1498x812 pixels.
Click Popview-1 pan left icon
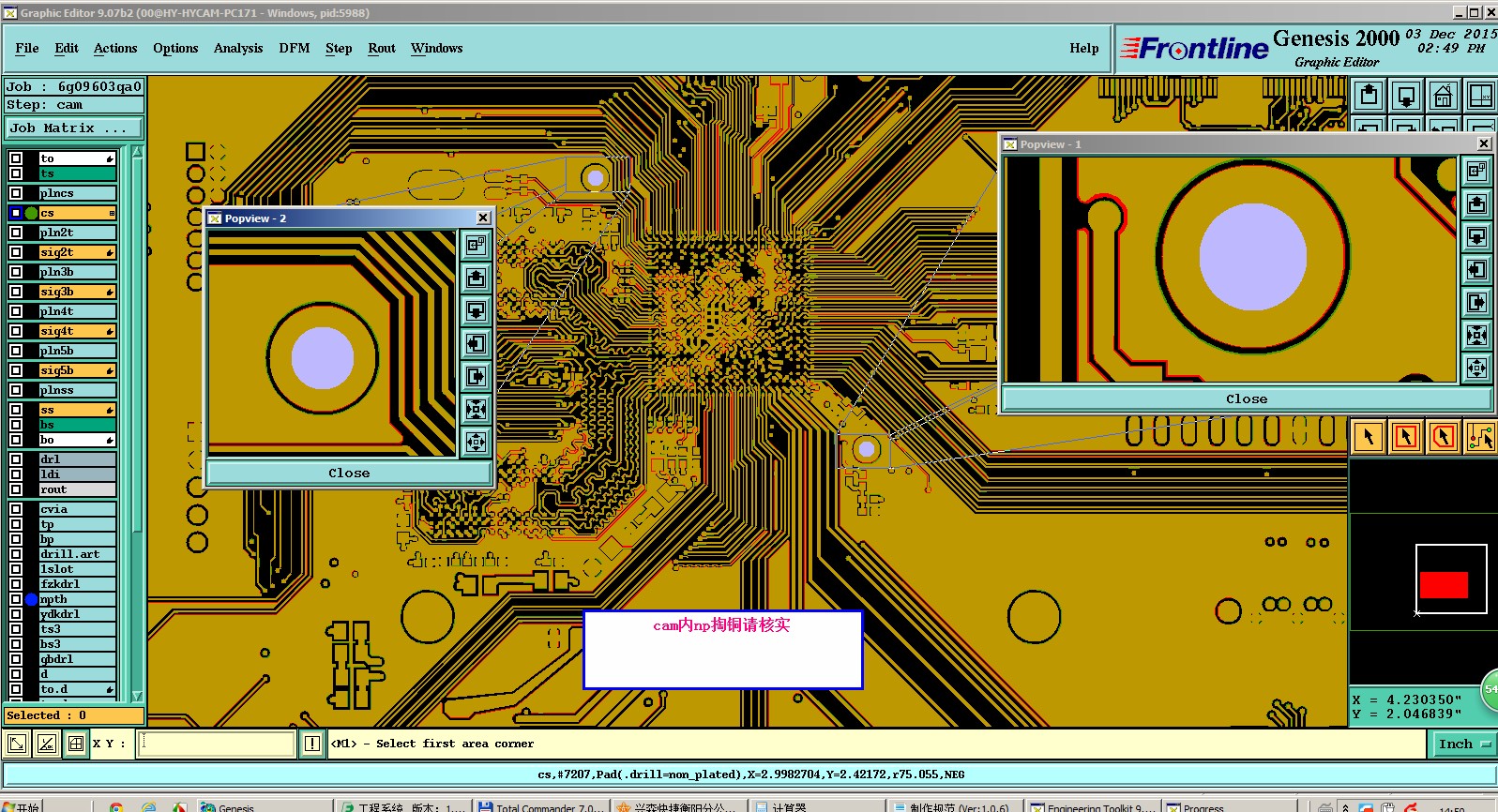pos(1476,269)
